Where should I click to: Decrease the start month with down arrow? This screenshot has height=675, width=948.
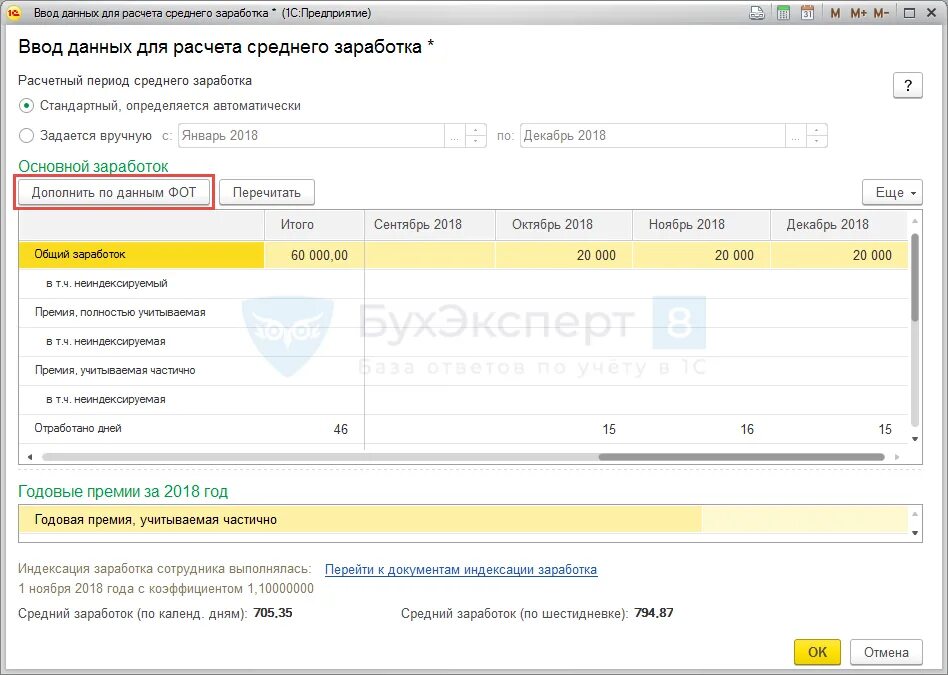click(476, 142)
